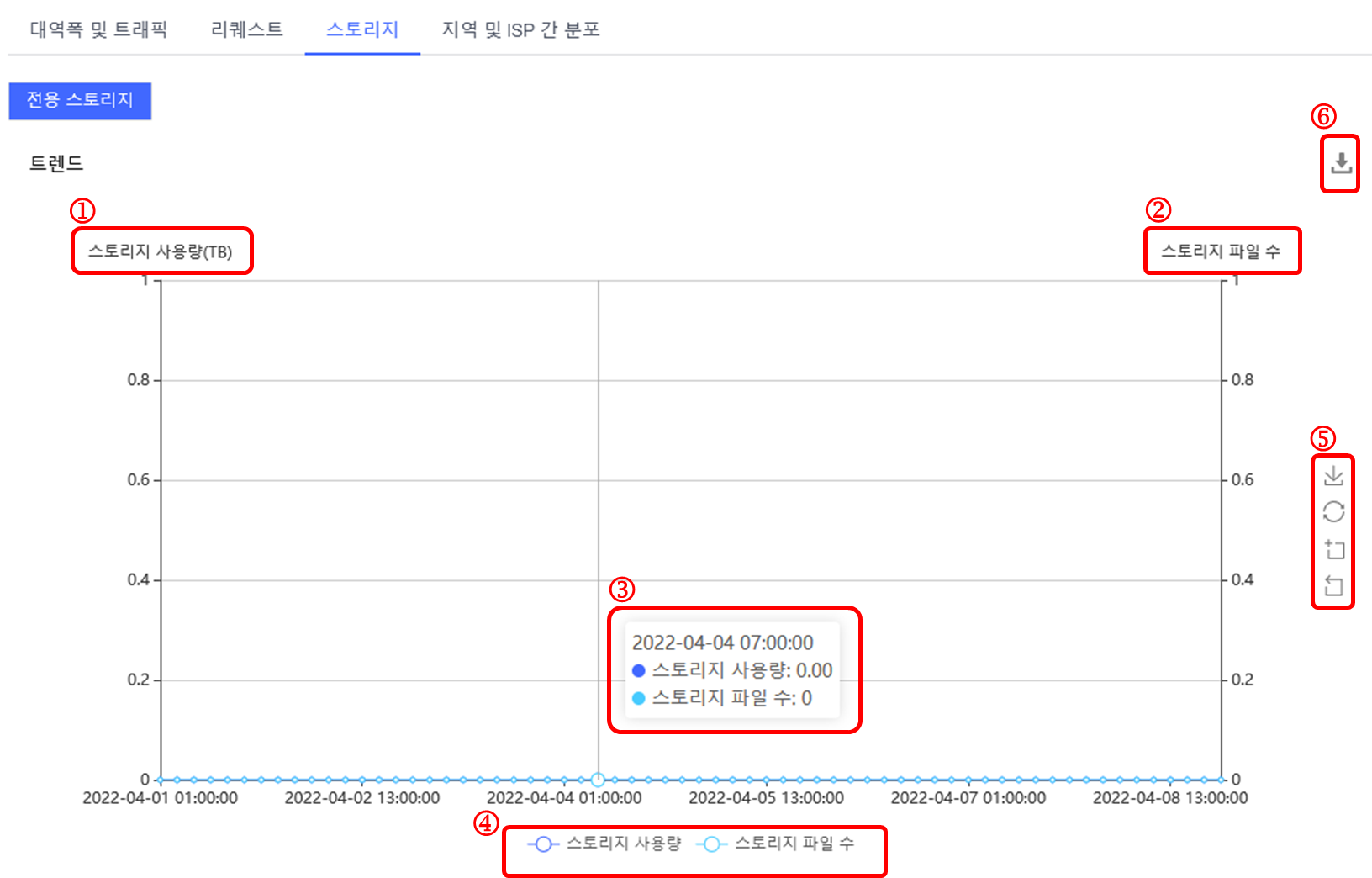The width and height of the screenshot is (1372, 878).
Task: Open the 리퀘스트 tab
Action: coord(245,28)
